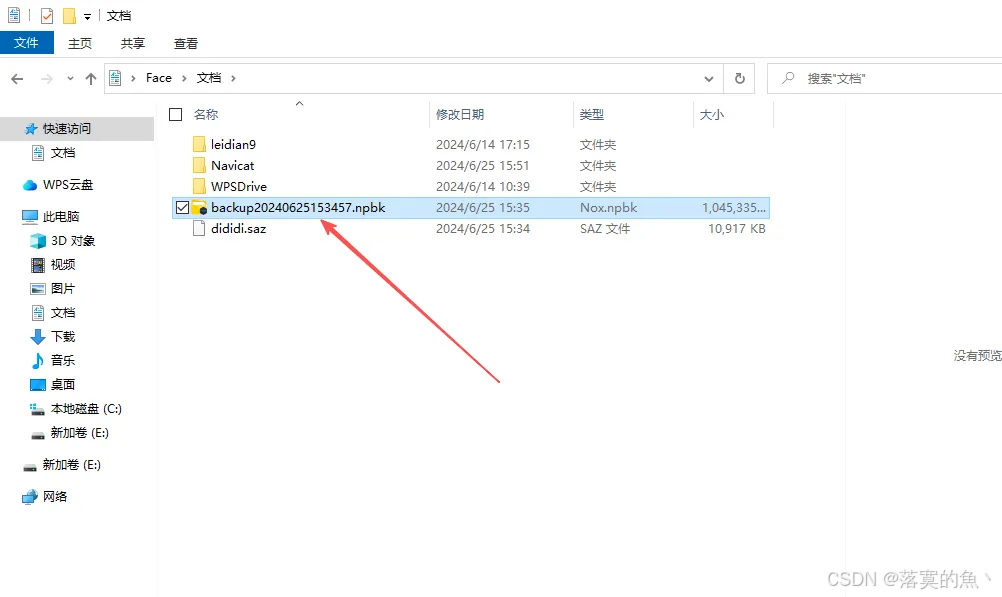Open address bar history dropdown
Viewport: 1002px width, 597px height.
point(709,79)
